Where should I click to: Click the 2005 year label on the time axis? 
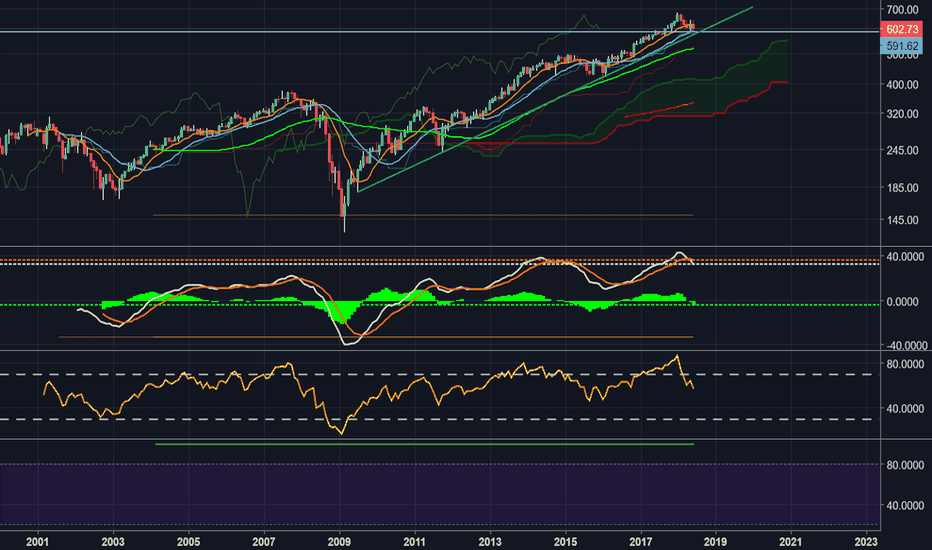[x=188, y=542]
